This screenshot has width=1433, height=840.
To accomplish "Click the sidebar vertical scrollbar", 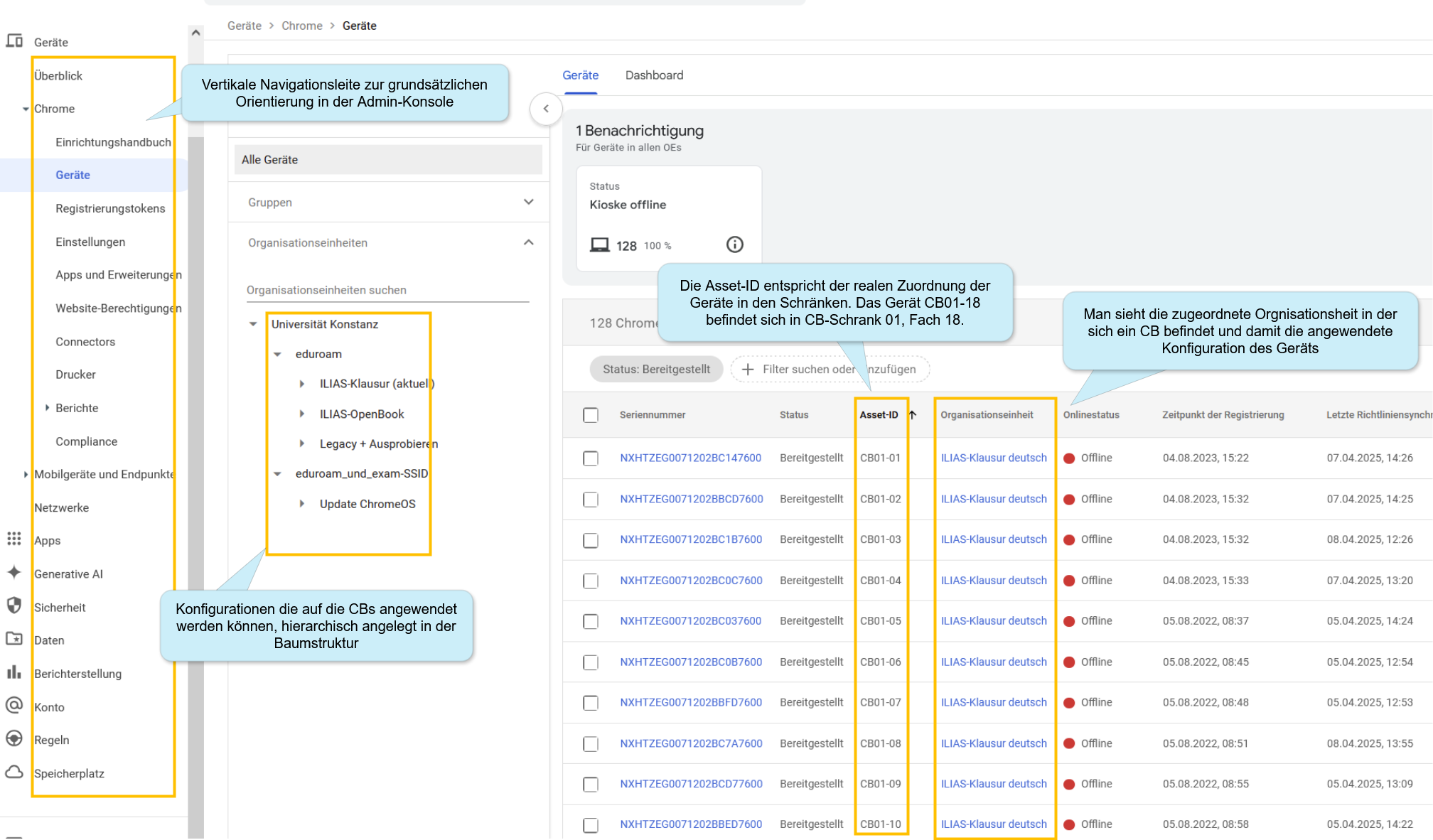I will [195, 426].
